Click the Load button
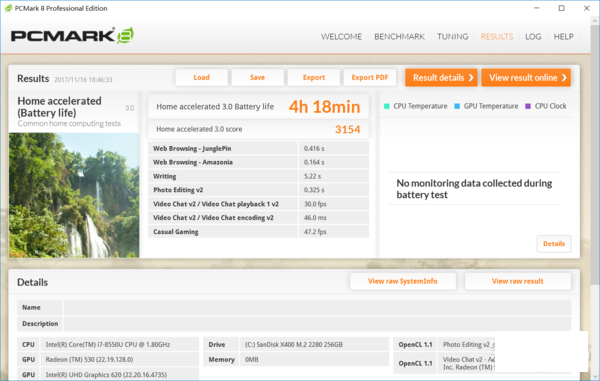 click(202, 77)
